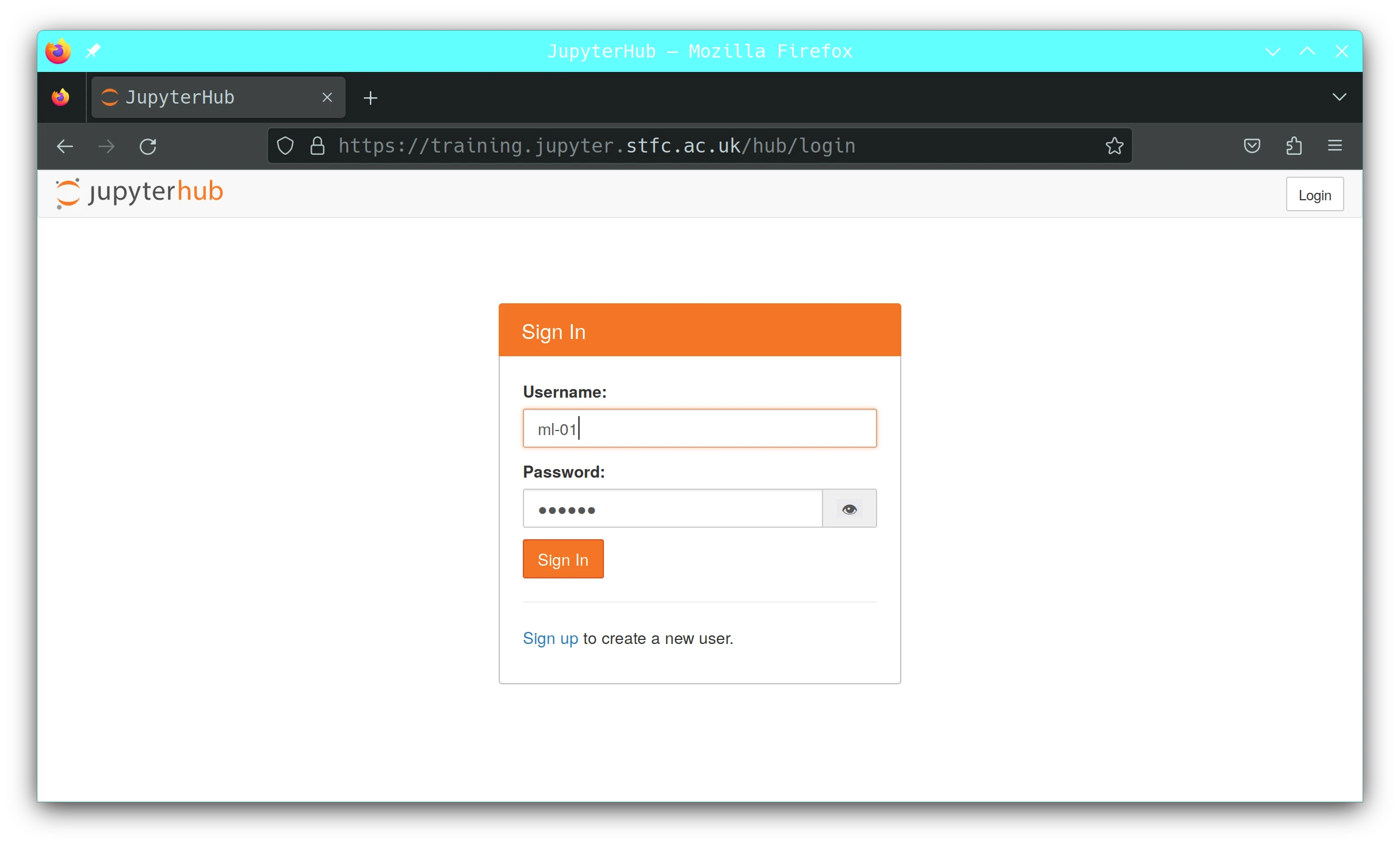This screenshot has height=846, width=1400.
Task: Click the jupyterhub logo
Action: pos(139,192)
